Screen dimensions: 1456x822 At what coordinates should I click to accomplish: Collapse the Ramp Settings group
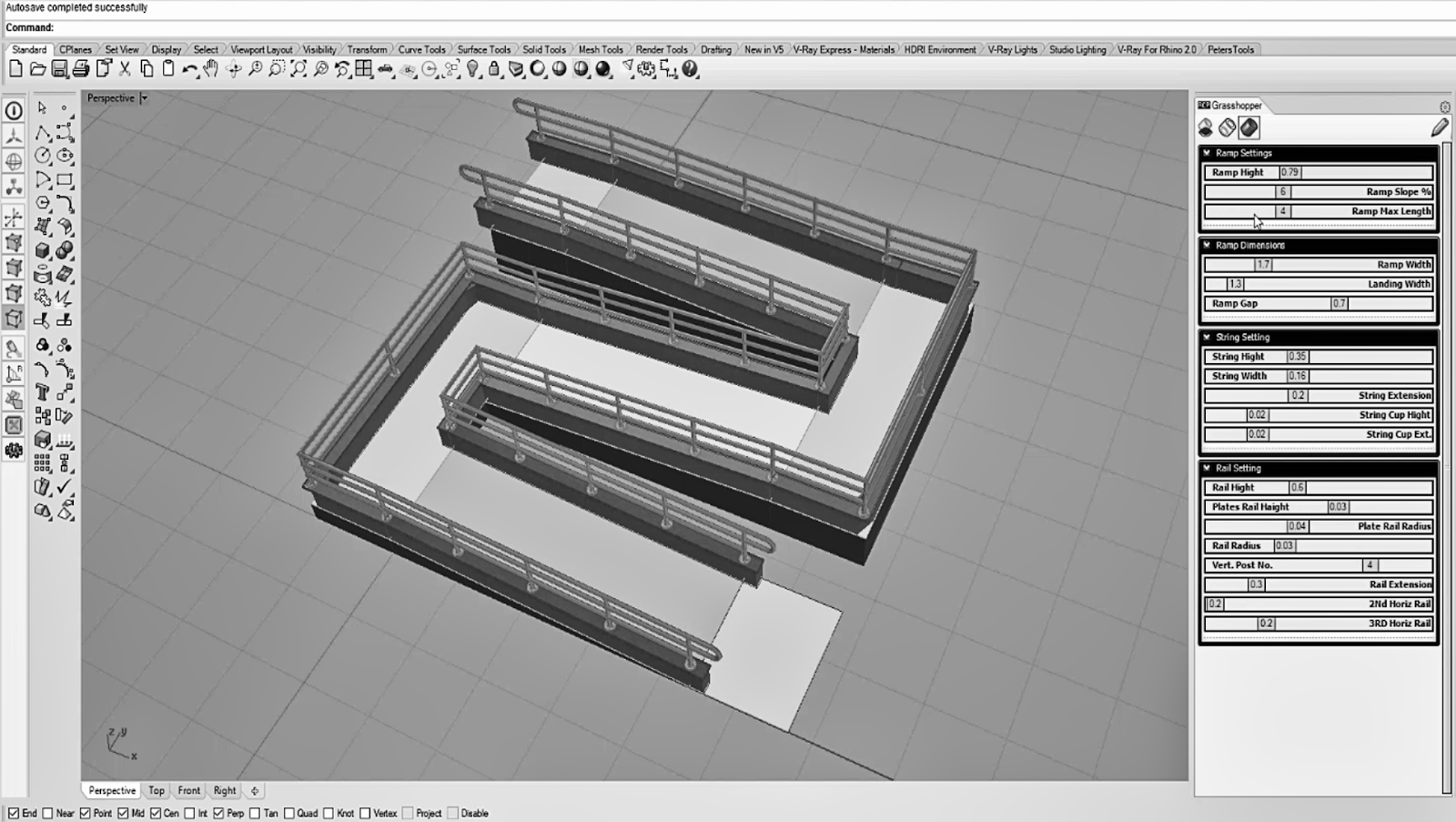click(1208, 153)
